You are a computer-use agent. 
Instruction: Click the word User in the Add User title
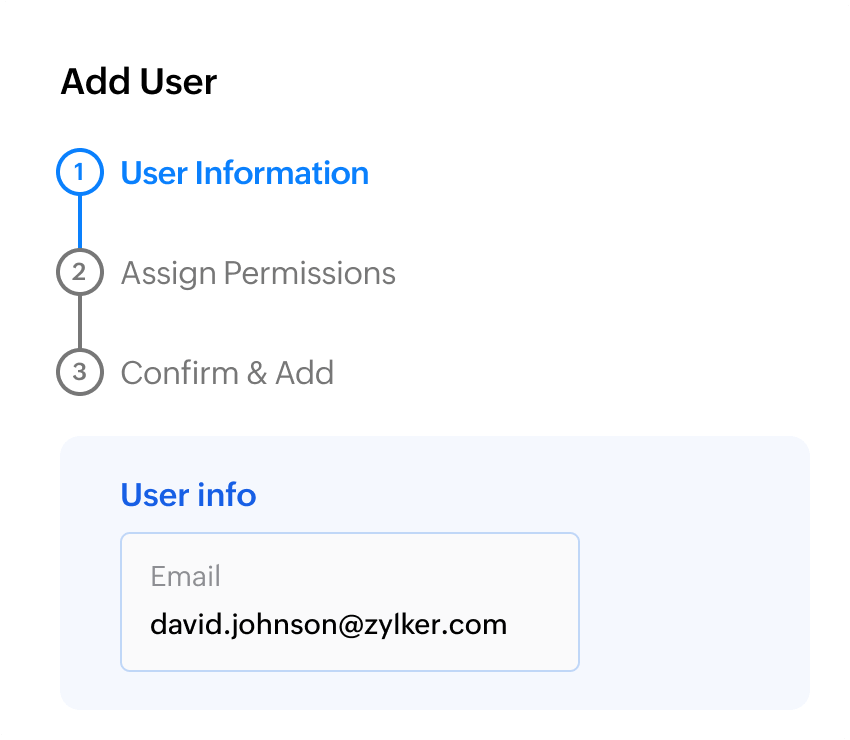pyautogui.click(x=178, y=81)
